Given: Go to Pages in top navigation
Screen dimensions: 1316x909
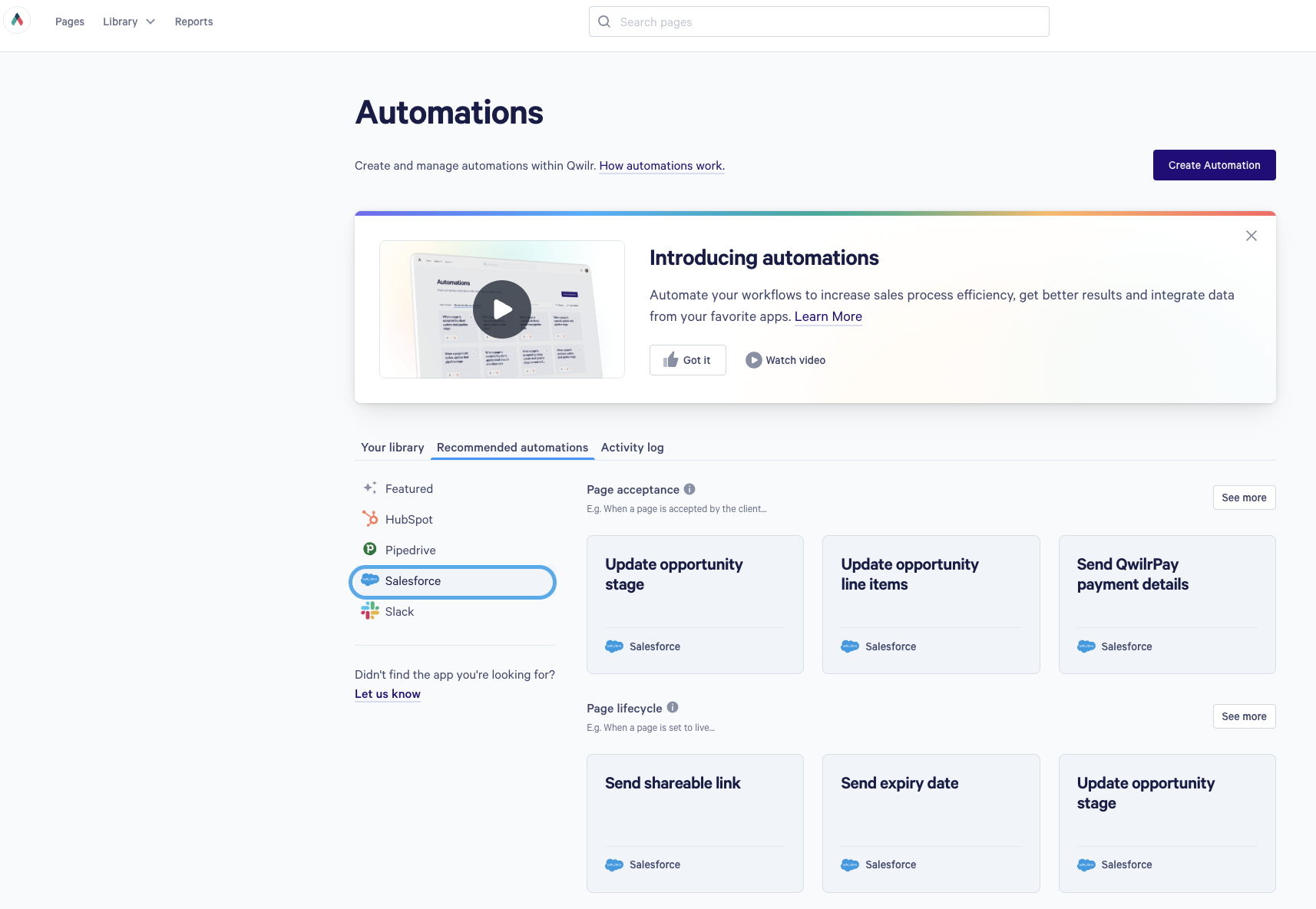Looking at the screenshot, I should pos(70,21).
